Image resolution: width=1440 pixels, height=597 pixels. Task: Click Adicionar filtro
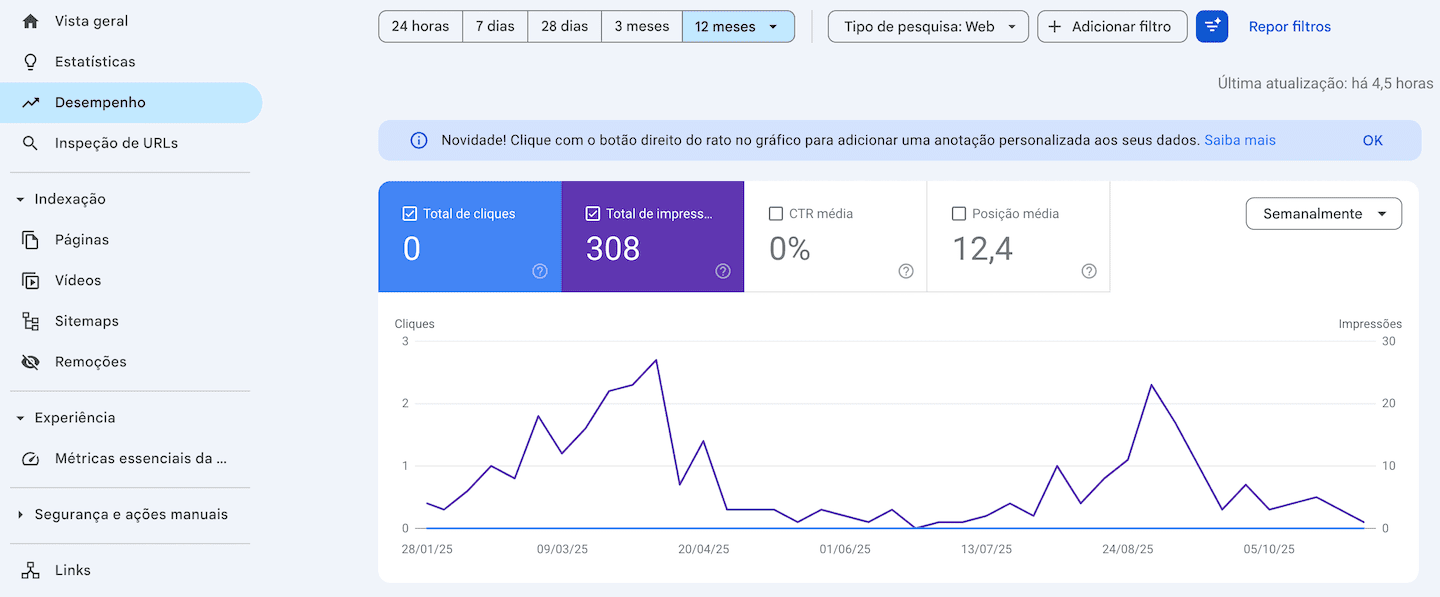coord(1112,26)
